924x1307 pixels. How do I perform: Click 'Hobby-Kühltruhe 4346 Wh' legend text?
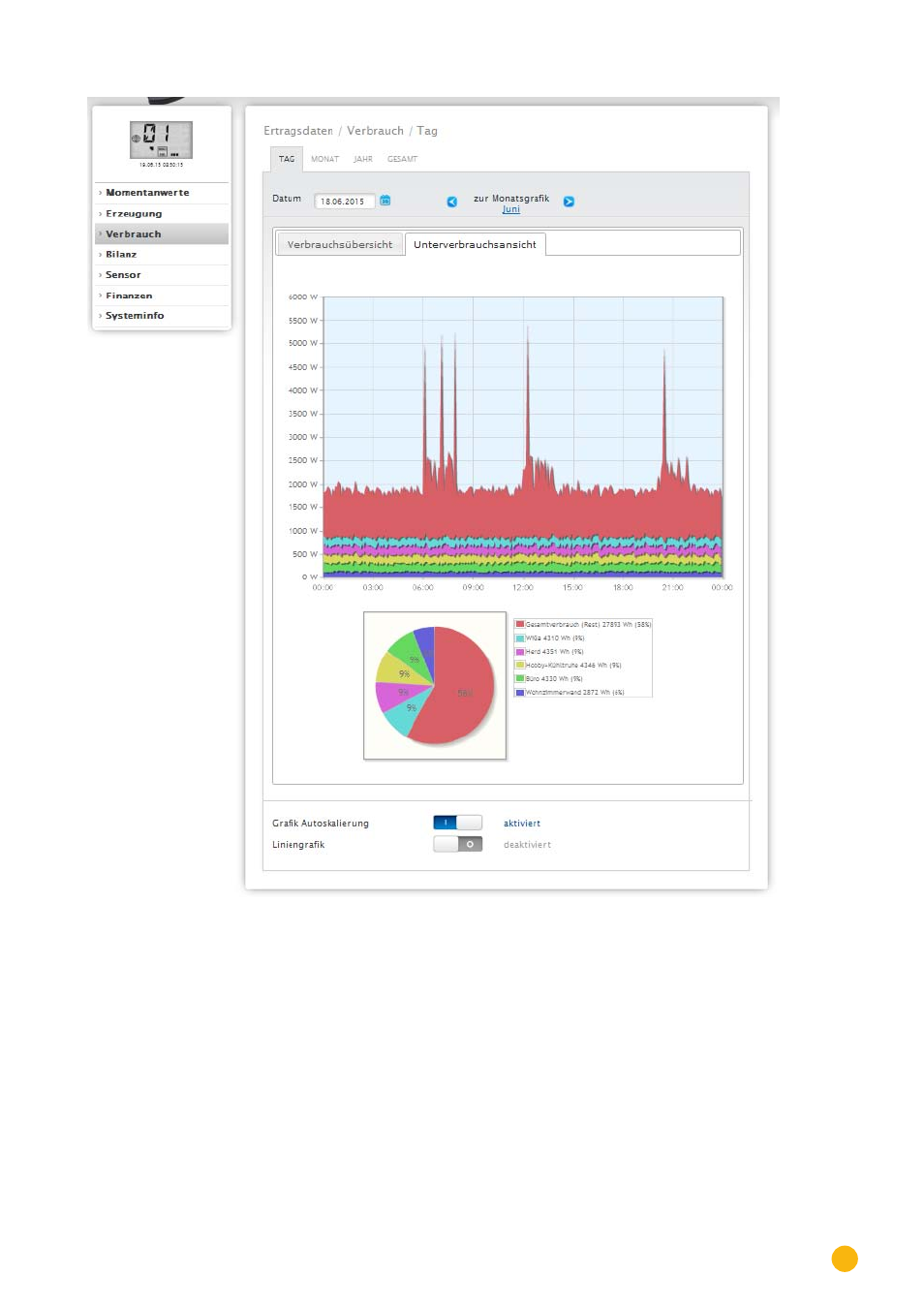pos(573,666)
